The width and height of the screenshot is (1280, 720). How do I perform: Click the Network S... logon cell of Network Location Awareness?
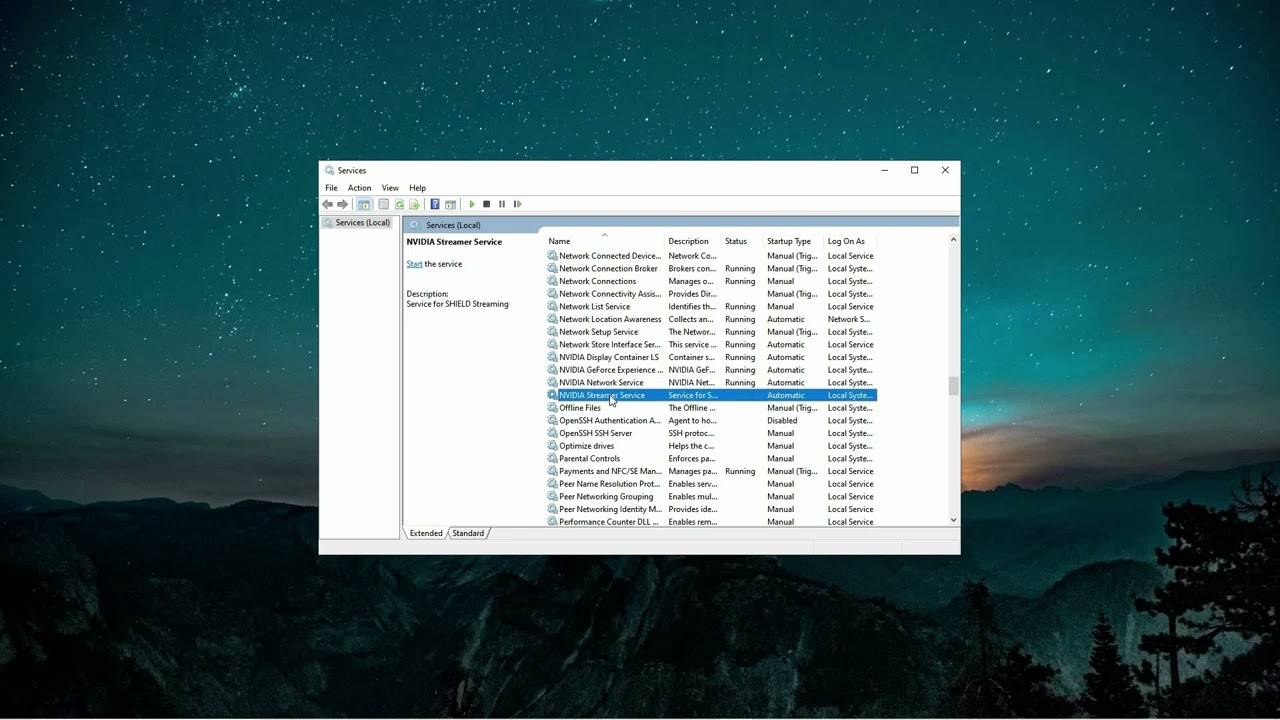click(848, 319)
